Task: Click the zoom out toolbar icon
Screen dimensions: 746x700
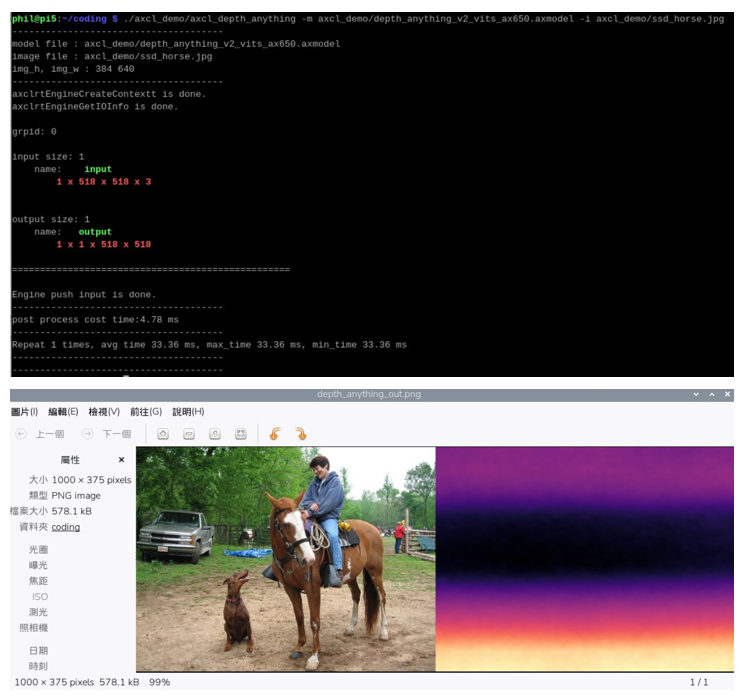Action: click(189, 434)
